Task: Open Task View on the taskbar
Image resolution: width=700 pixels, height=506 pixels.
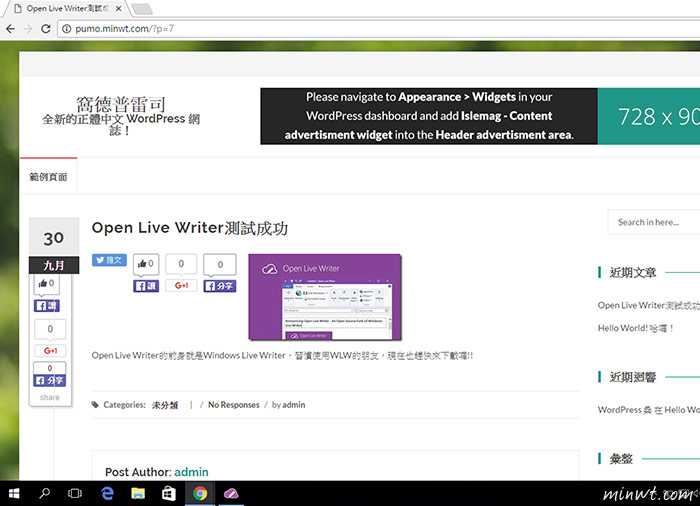Action: click(x=75, y=493)
